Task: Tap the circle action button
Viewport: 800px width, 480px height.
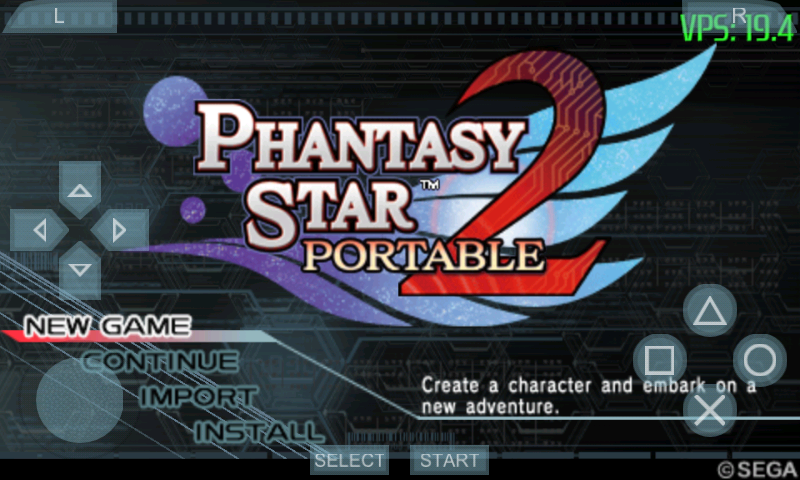Action: point(760,360)
